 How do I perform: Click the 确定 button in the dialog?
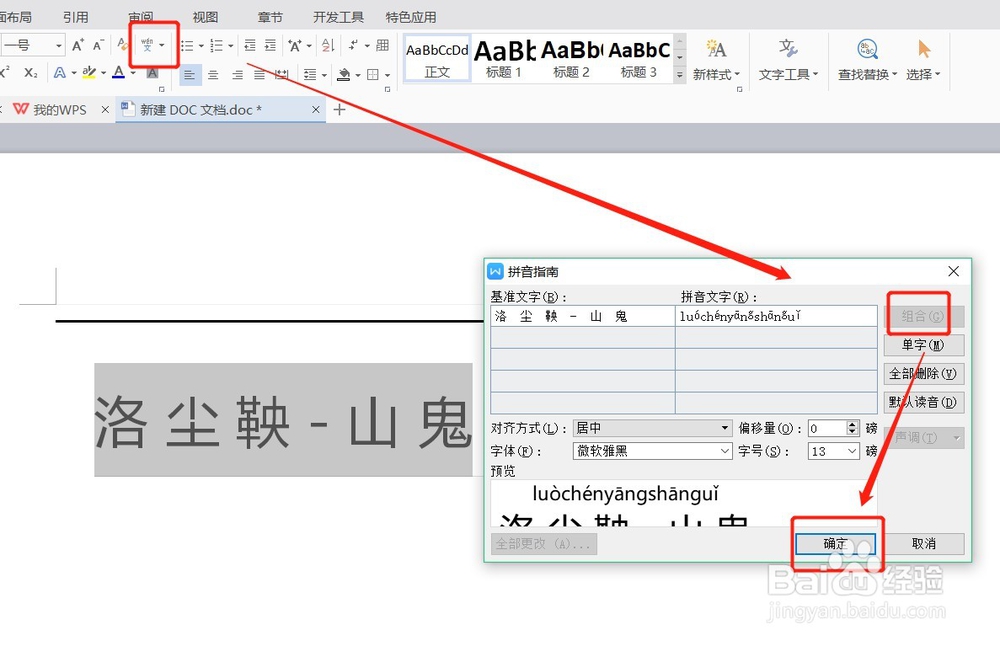pyautogui.click(x=835, y=543)
